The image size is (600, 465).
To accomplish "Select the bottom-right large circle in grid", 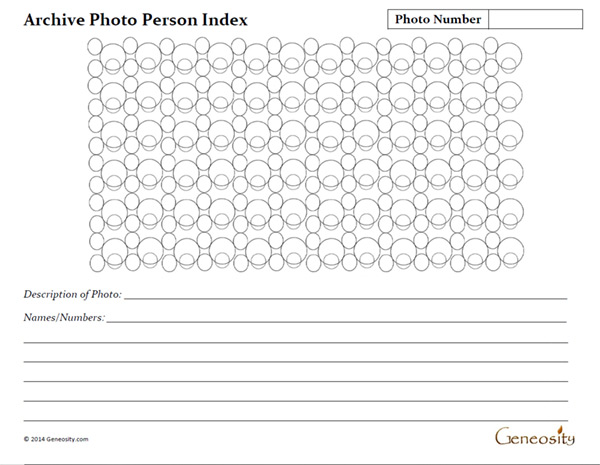I will pyautogui.click(x=511, y=250).
